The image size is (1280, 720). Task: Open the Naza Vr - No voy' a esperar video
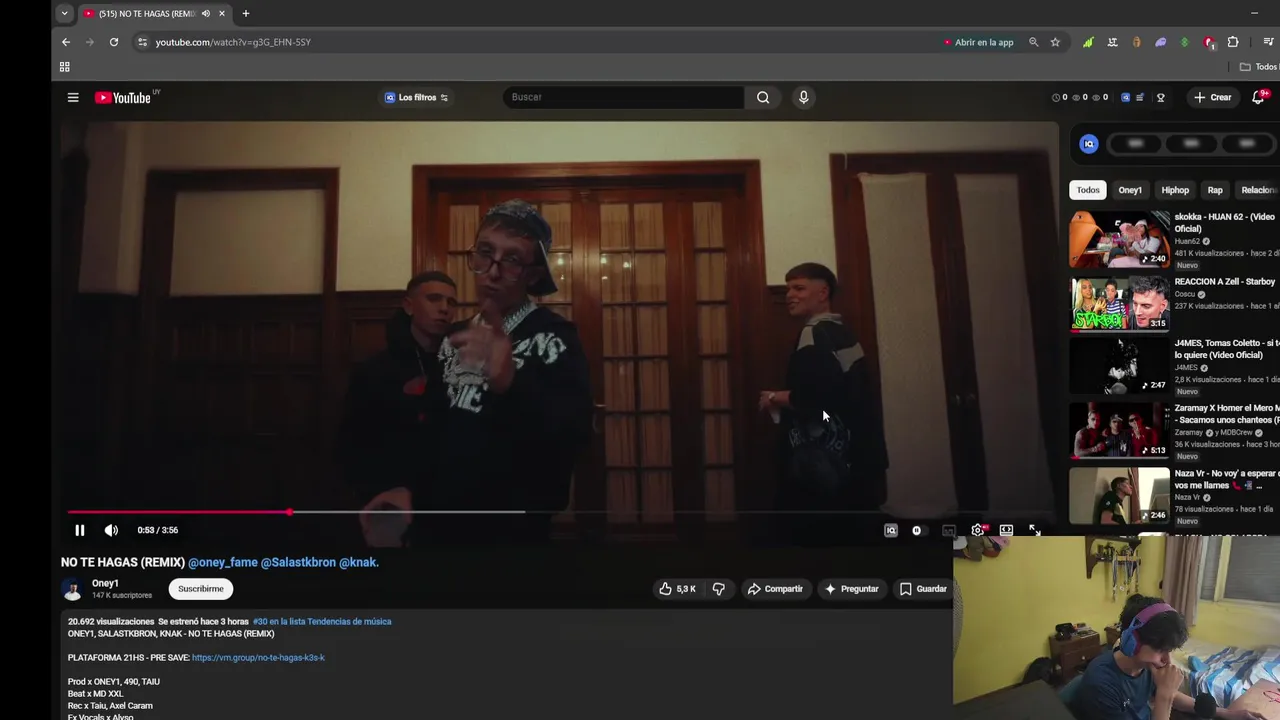click(x=1119, y=495)
